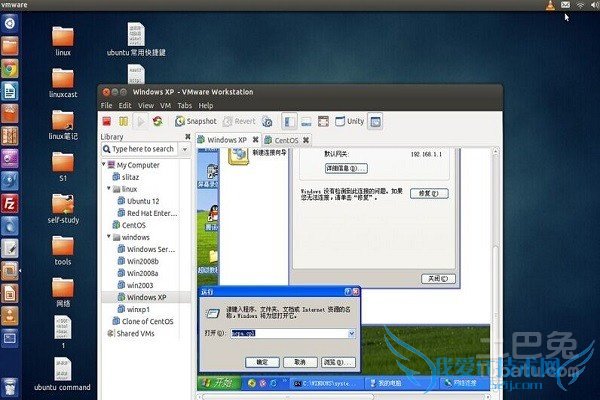The height and width of the screenshot is (400, 600).
Task: Click Shared VMs in the library
Action: [x=131, y=333]
